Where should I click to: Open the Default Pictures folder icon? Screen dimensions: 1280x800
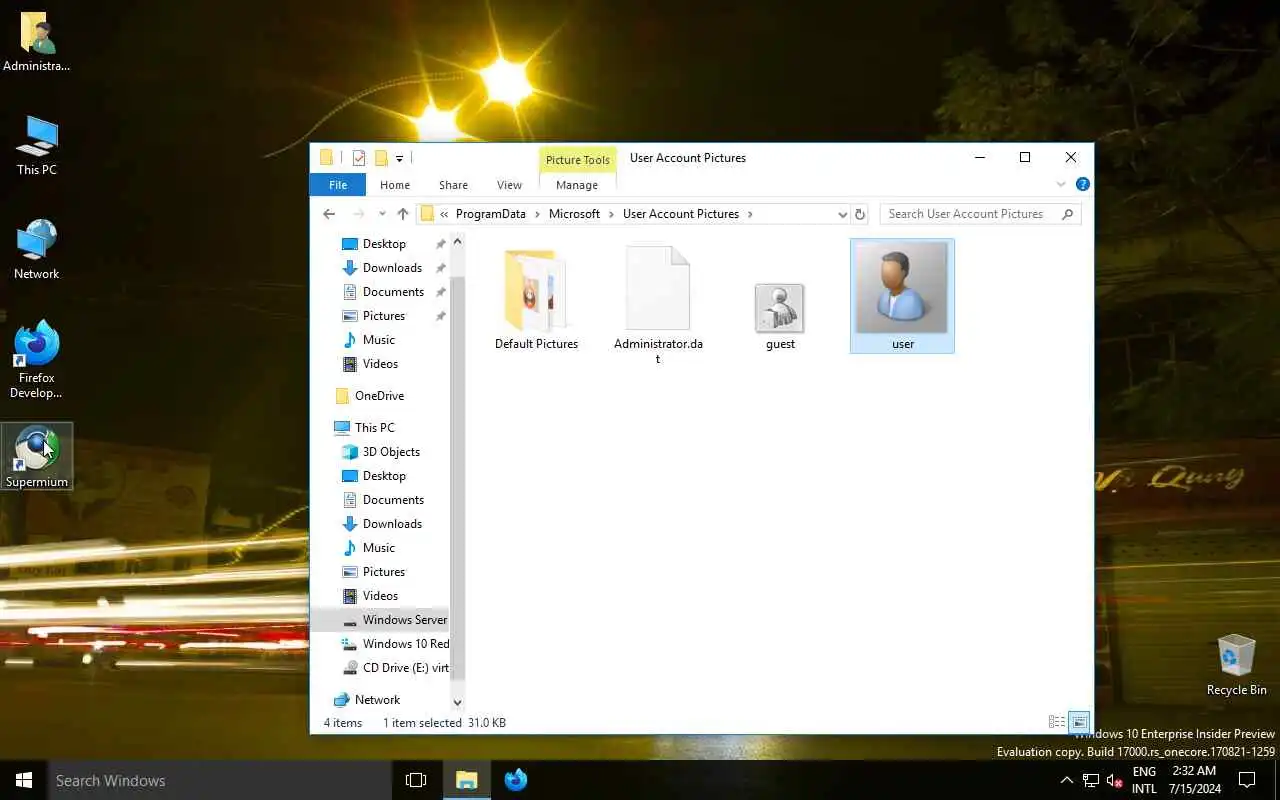pos(536,290)
